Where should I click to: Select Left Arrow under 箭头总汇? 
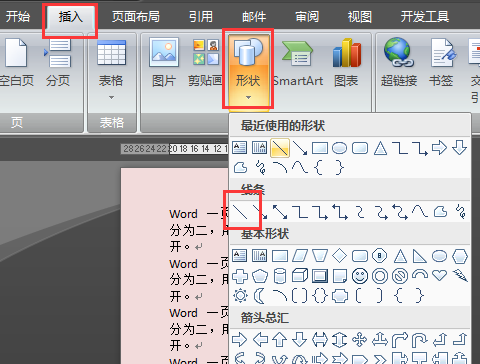pos(260,340)
